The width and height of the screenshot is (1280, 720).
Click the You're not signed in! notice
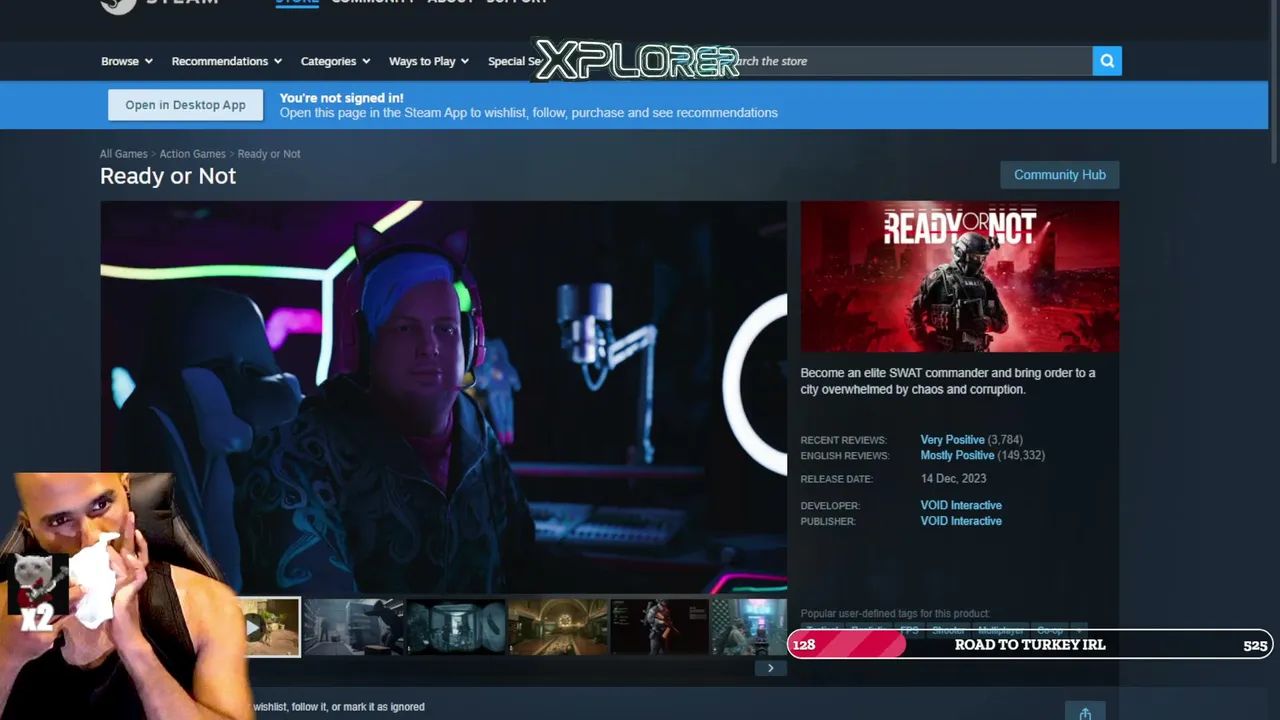pyautogui.click(x=341, y=98)
